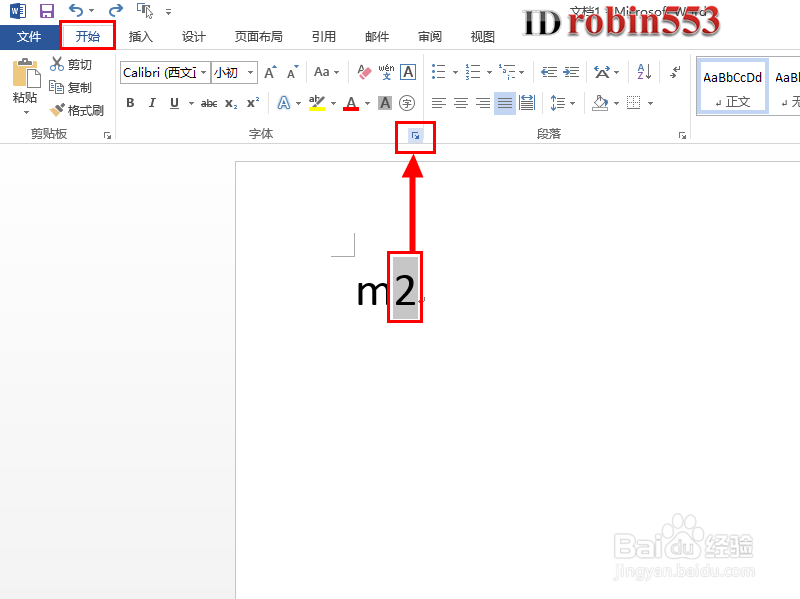The height and width of the screenshot is (599, 800).
Task: Decrease font size with shrink font icon
Action: click(292, 72)
